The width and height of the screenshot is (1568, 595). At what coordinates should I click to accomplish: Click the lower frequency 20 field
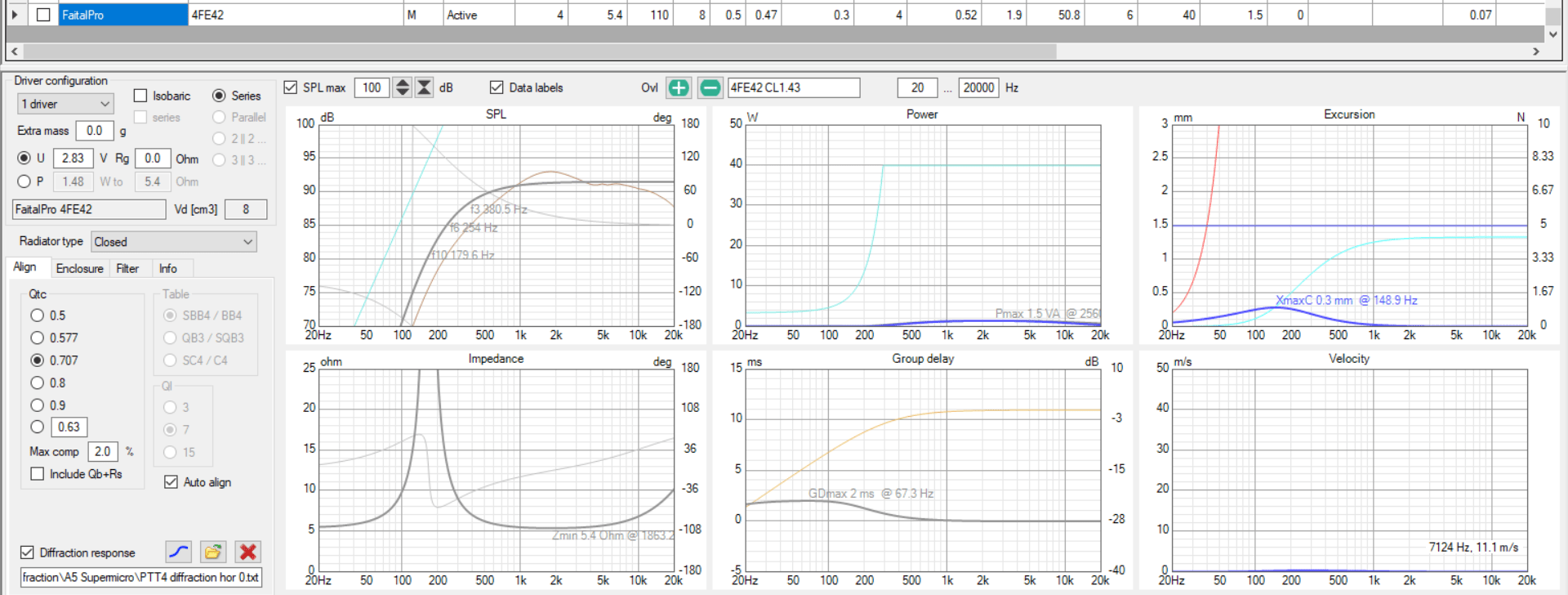click(917, 87)
